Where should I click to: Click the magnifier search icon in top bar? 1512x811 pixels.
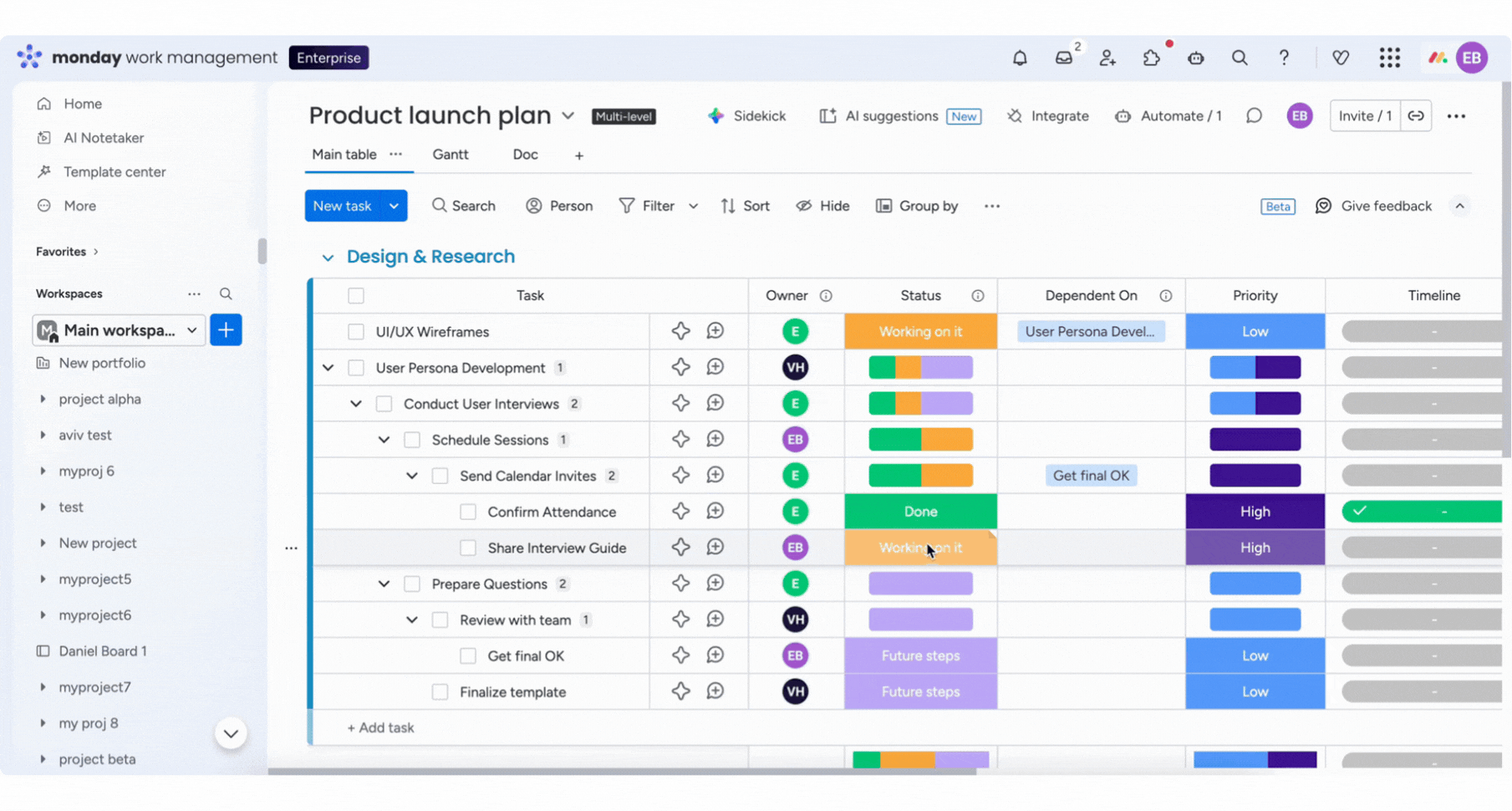coord(1240,58)
